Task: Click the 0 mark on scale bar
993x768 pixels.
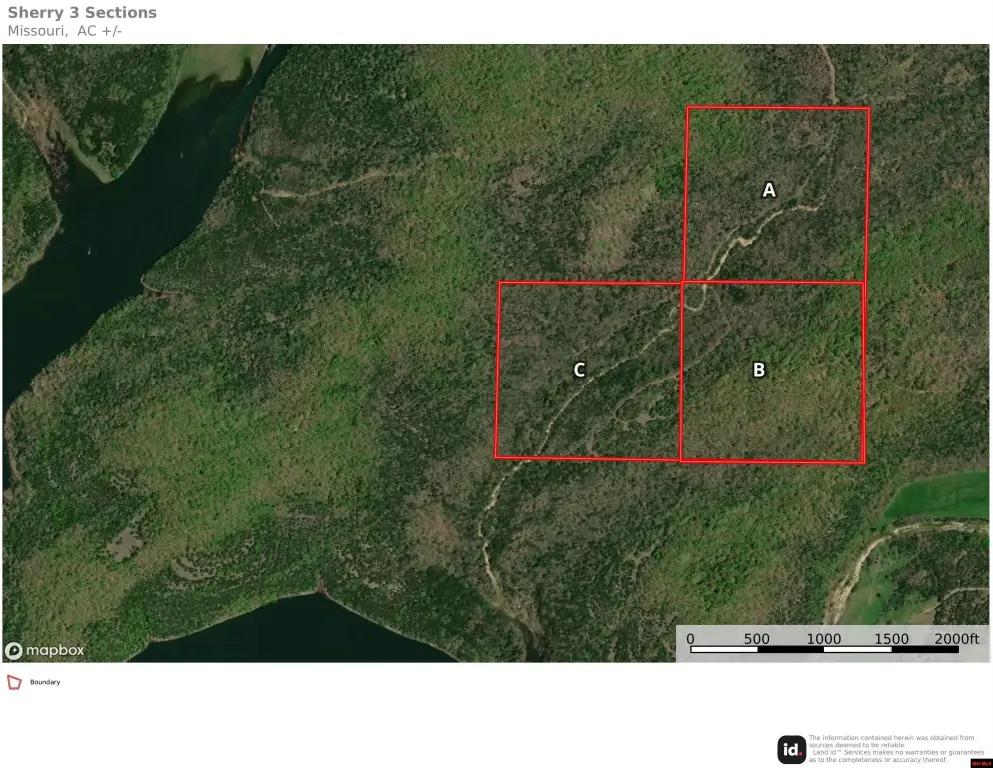Action: coord(690,639)
